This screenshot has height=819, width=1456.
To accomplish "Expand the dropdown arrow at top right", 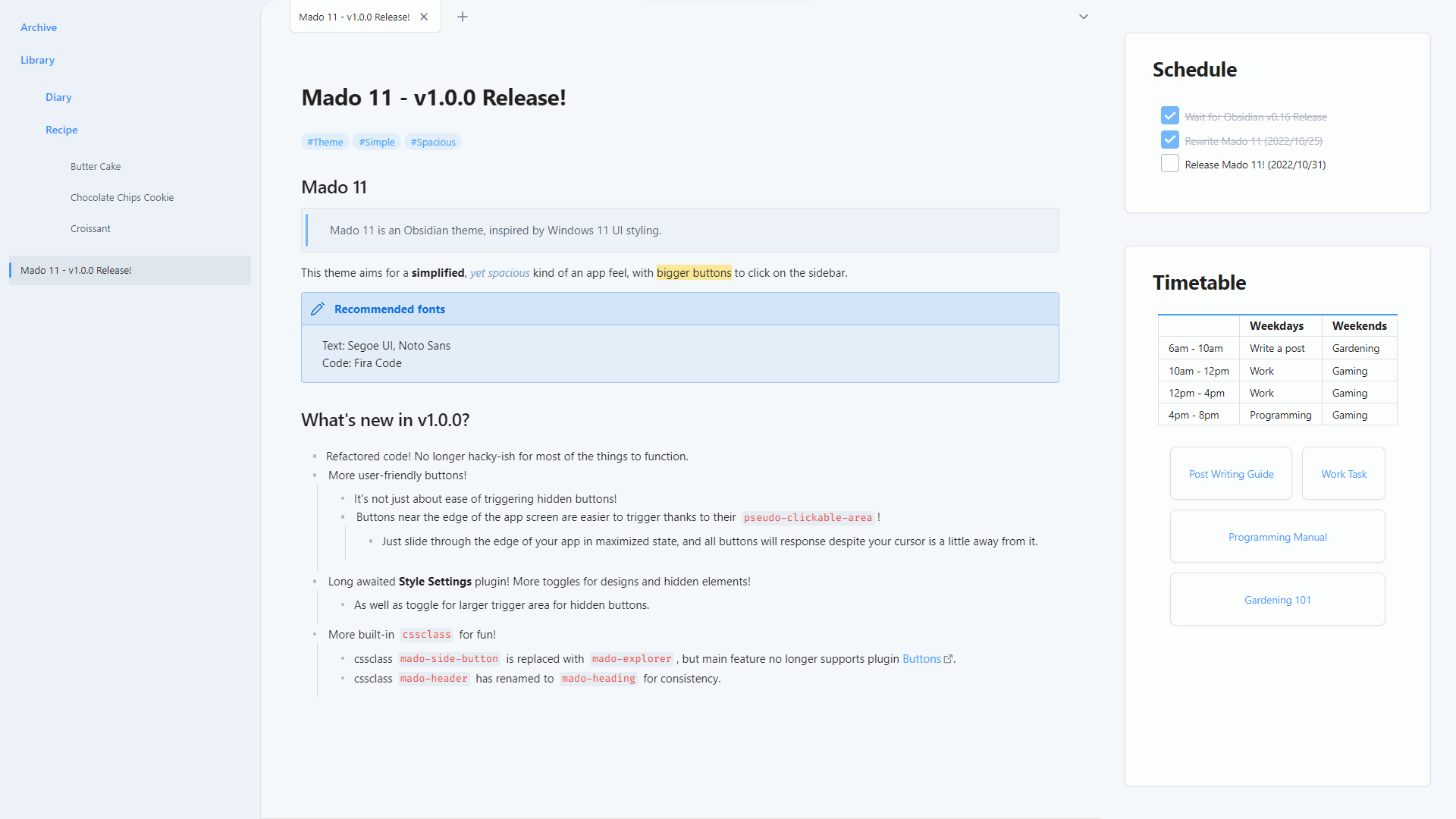I will tap(1083, 16).
